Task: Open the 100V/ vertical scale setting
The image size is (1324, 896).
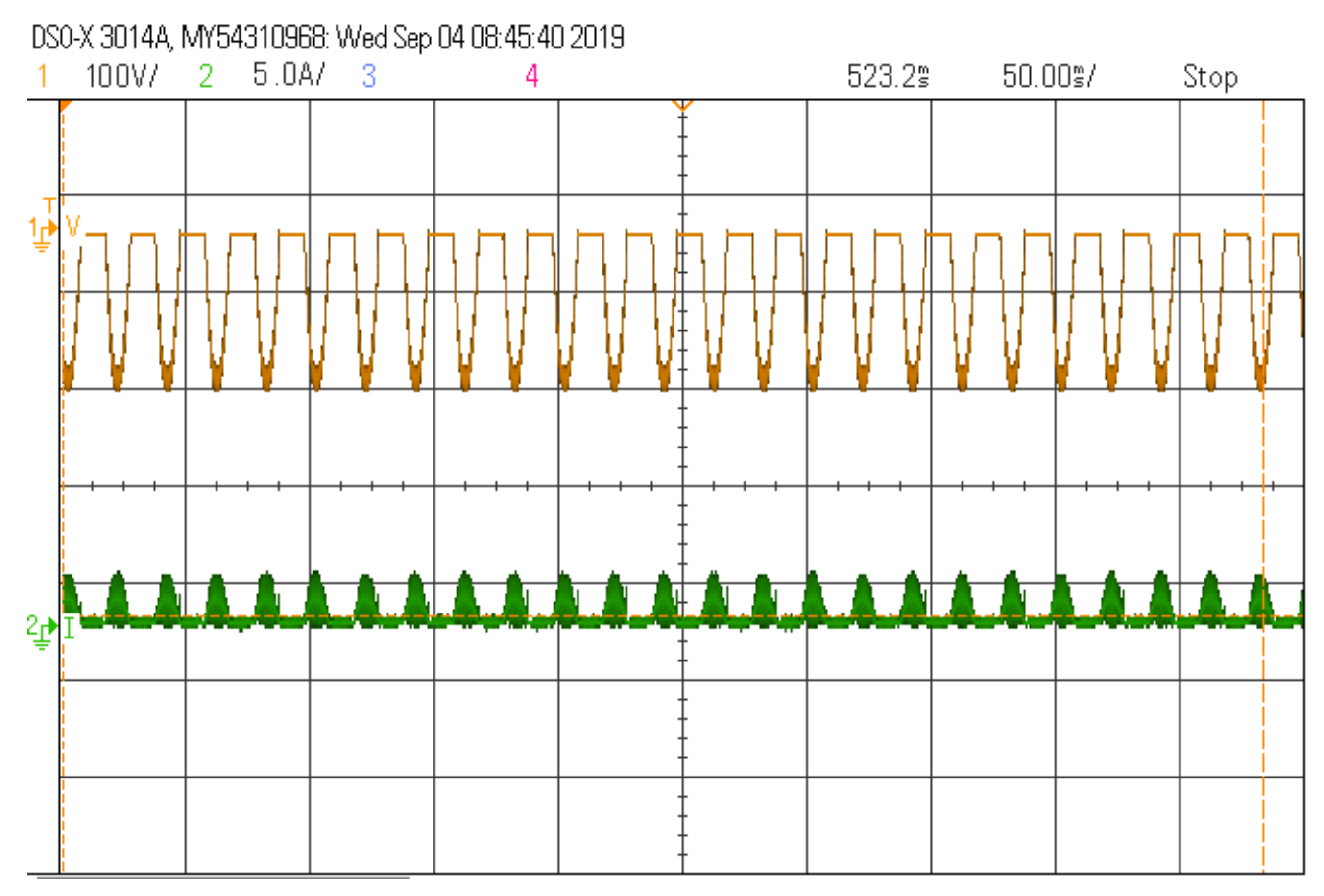Action: click(x=121, y=76)
